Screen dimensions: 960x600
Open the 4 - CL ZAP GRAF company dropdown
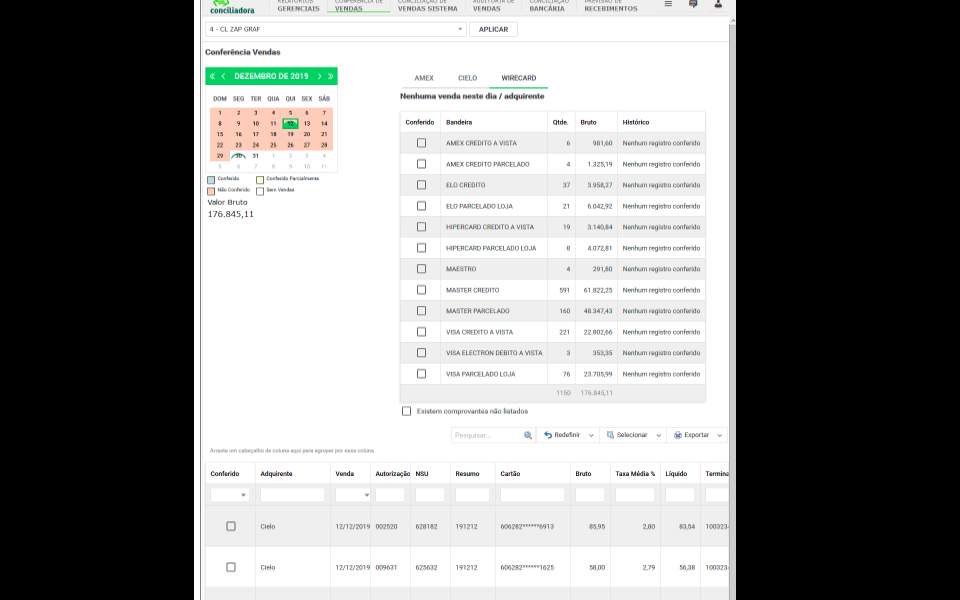pos(336,29)
